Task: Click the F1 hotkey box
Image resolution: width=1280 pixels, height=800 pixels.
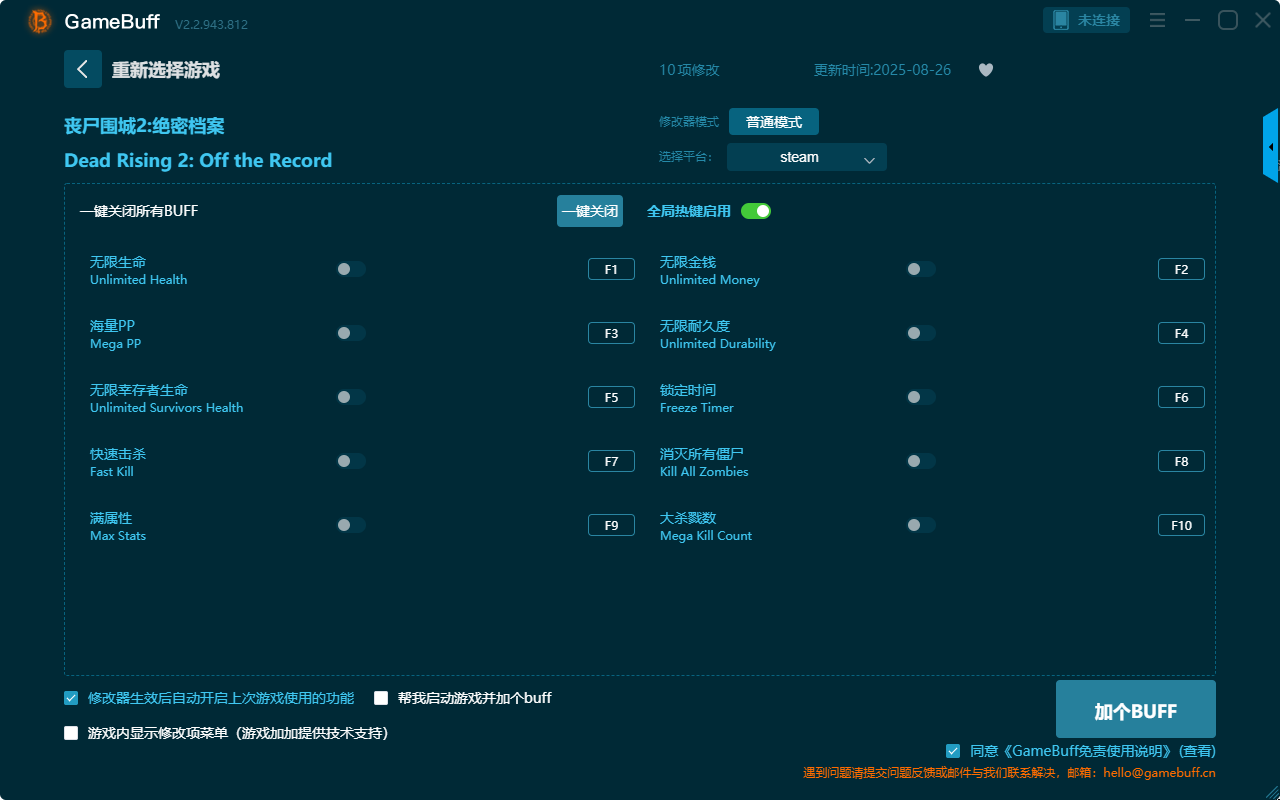Action: (611, 269)
